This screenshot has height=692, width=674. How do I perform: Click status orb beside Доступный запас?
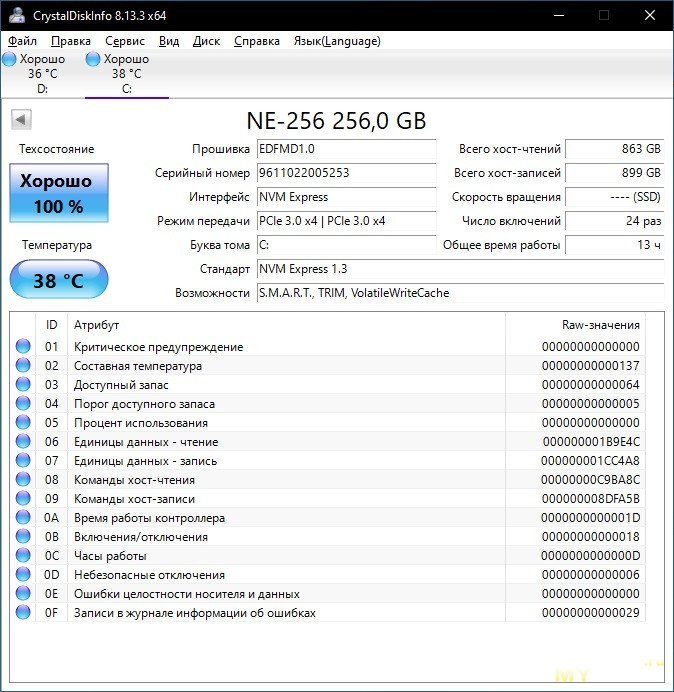[x=23, y=385]
